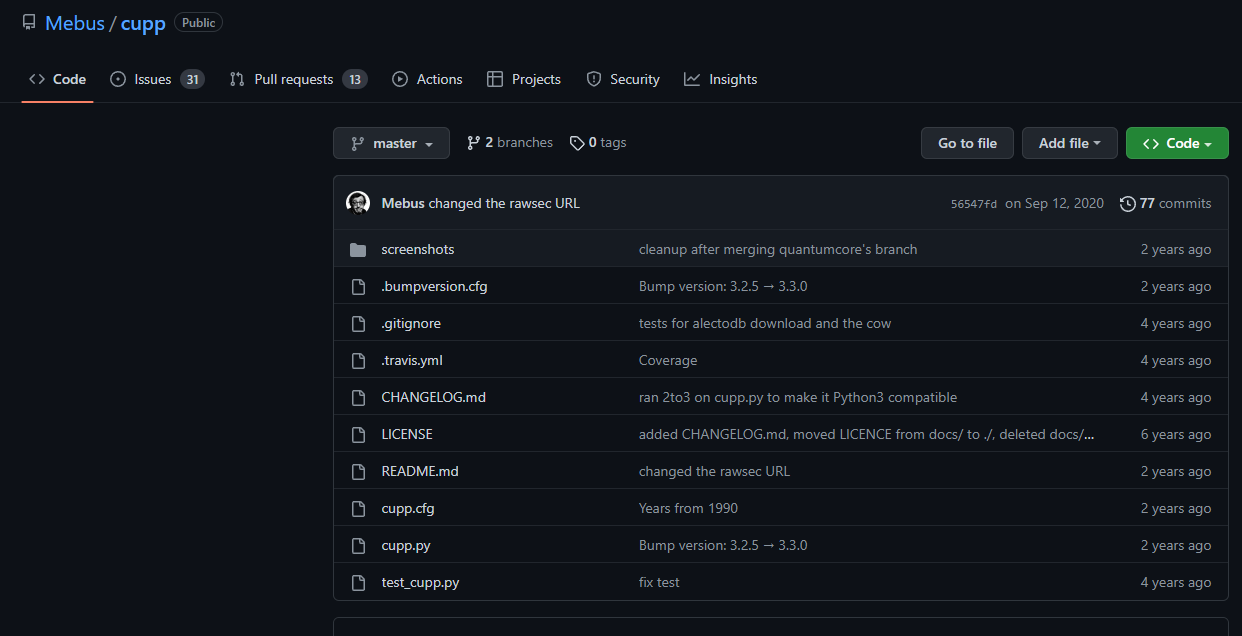Open commit hash 56547fd
Viewport: 1242px width, 636px height.
point(973,204)
